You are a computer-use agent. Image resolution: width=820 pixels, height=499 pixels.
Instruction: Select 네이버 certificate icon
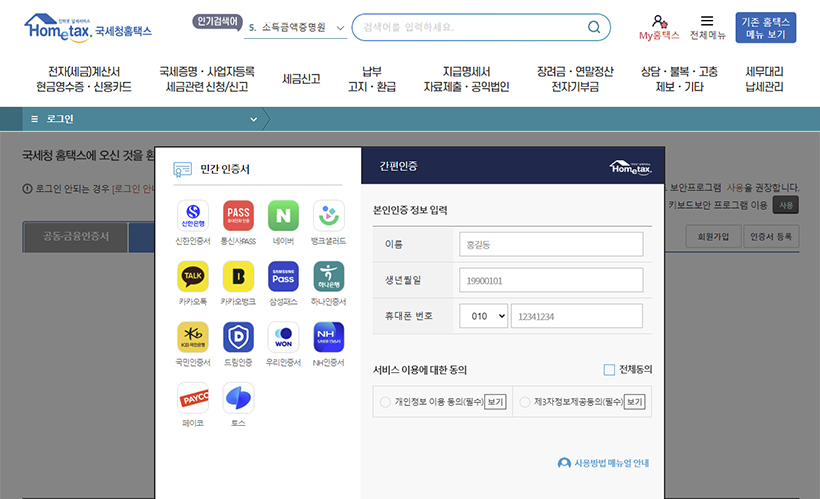pos(283,216)
